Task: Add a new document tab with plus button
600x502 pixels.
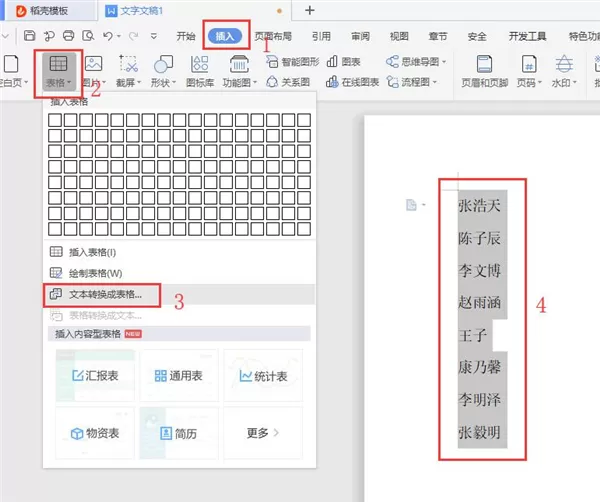Action: (x=310, y=10)
